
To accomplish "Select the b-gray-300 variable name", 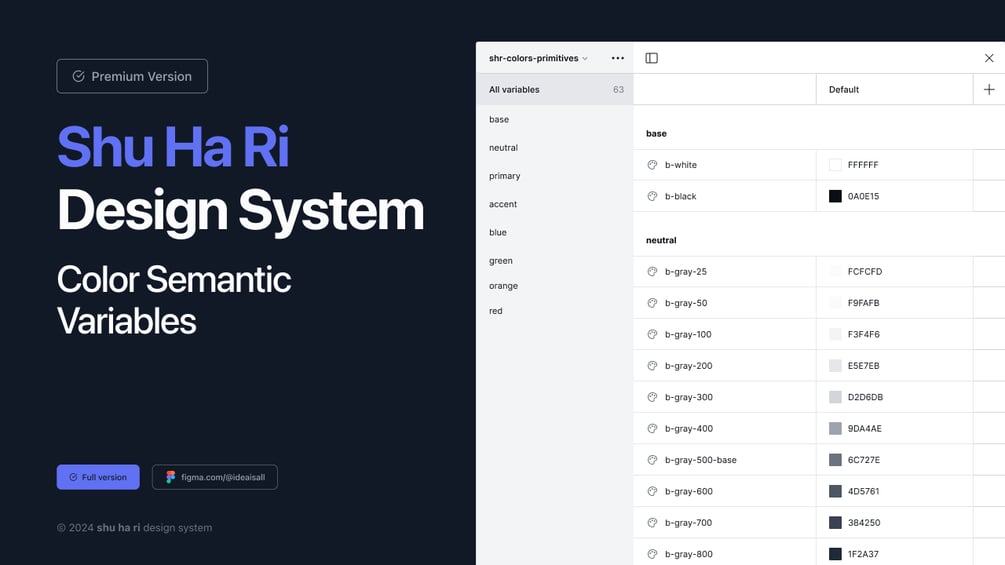I will 689,397.
